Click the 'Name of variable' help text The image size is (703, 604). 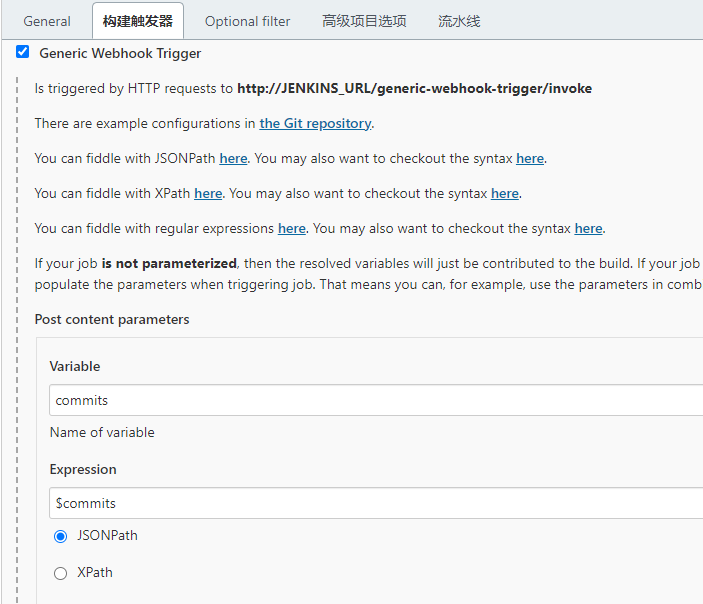[x=102, y=433]
